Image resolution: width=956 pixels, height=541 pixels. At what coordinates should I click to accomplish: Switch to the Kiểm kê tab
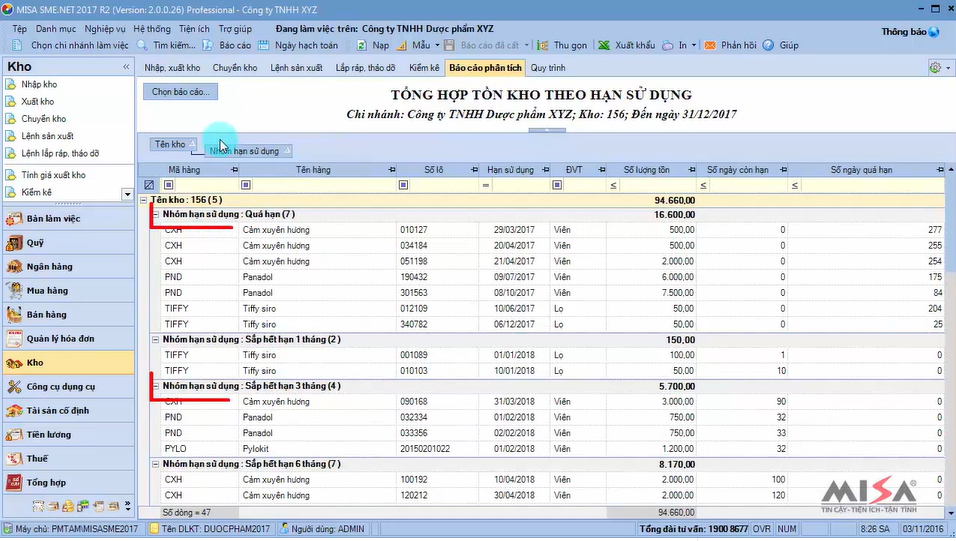point(424,68)
